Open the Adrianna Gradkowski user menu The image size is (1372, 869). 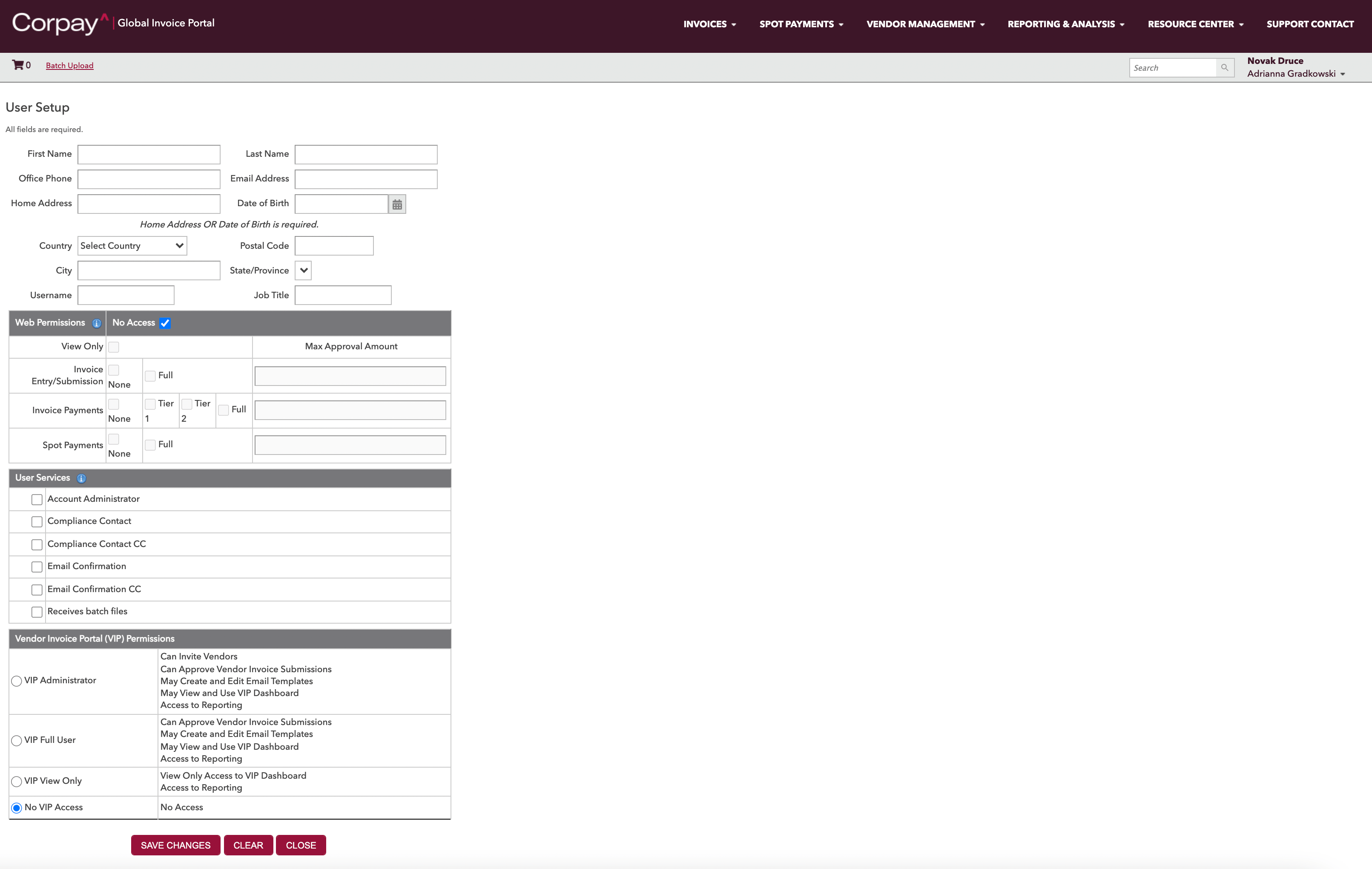(1296, 74)
